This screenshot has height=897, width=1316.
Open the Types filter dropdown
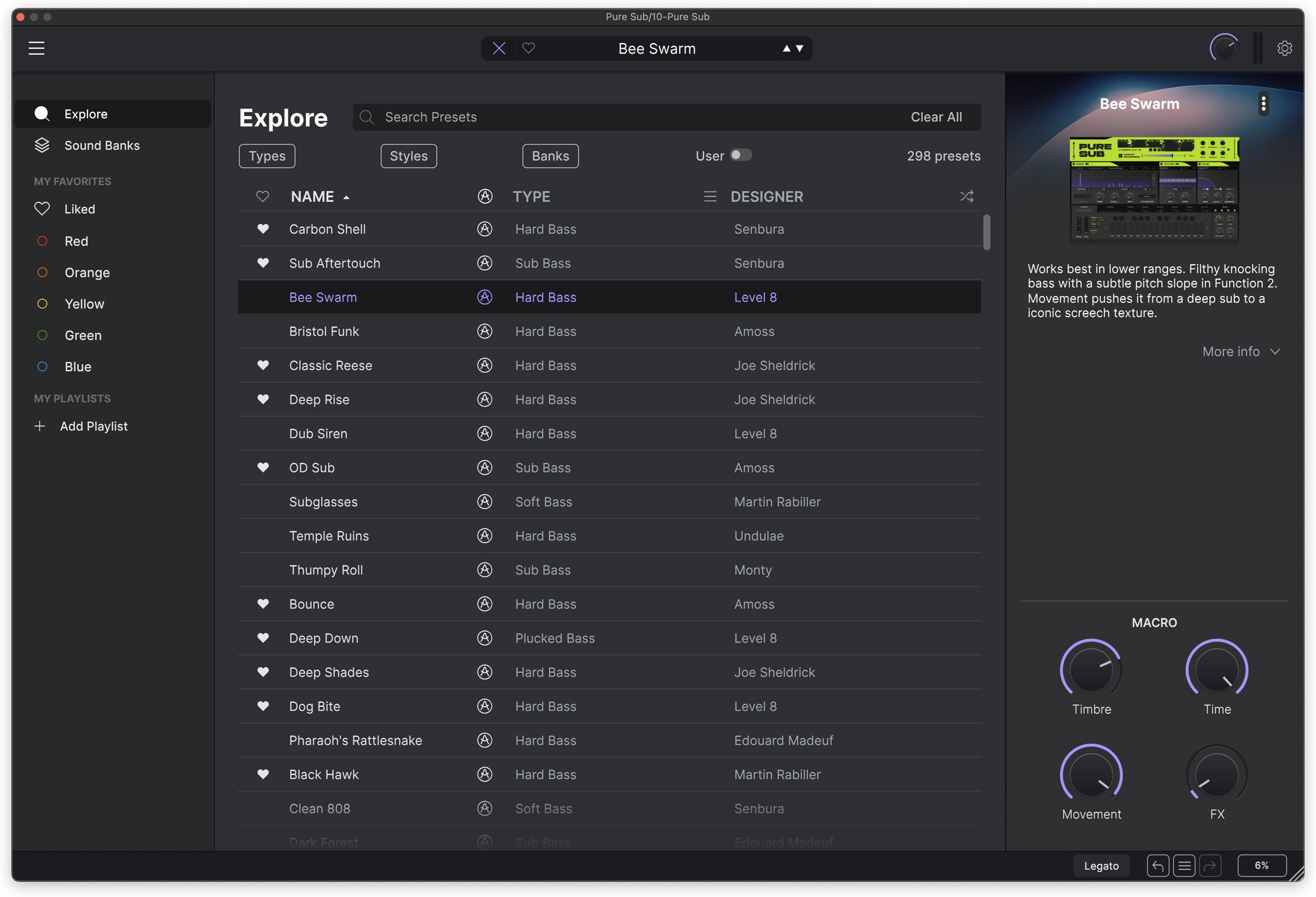click(x=267, y=156)
